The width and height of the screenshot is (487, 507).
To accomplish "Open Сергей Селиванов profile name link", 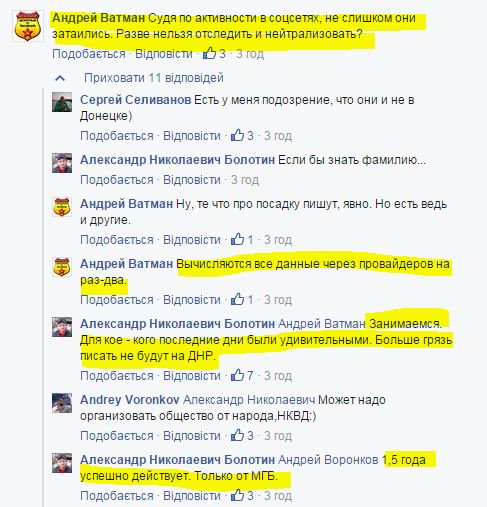I will coord(135,99).
